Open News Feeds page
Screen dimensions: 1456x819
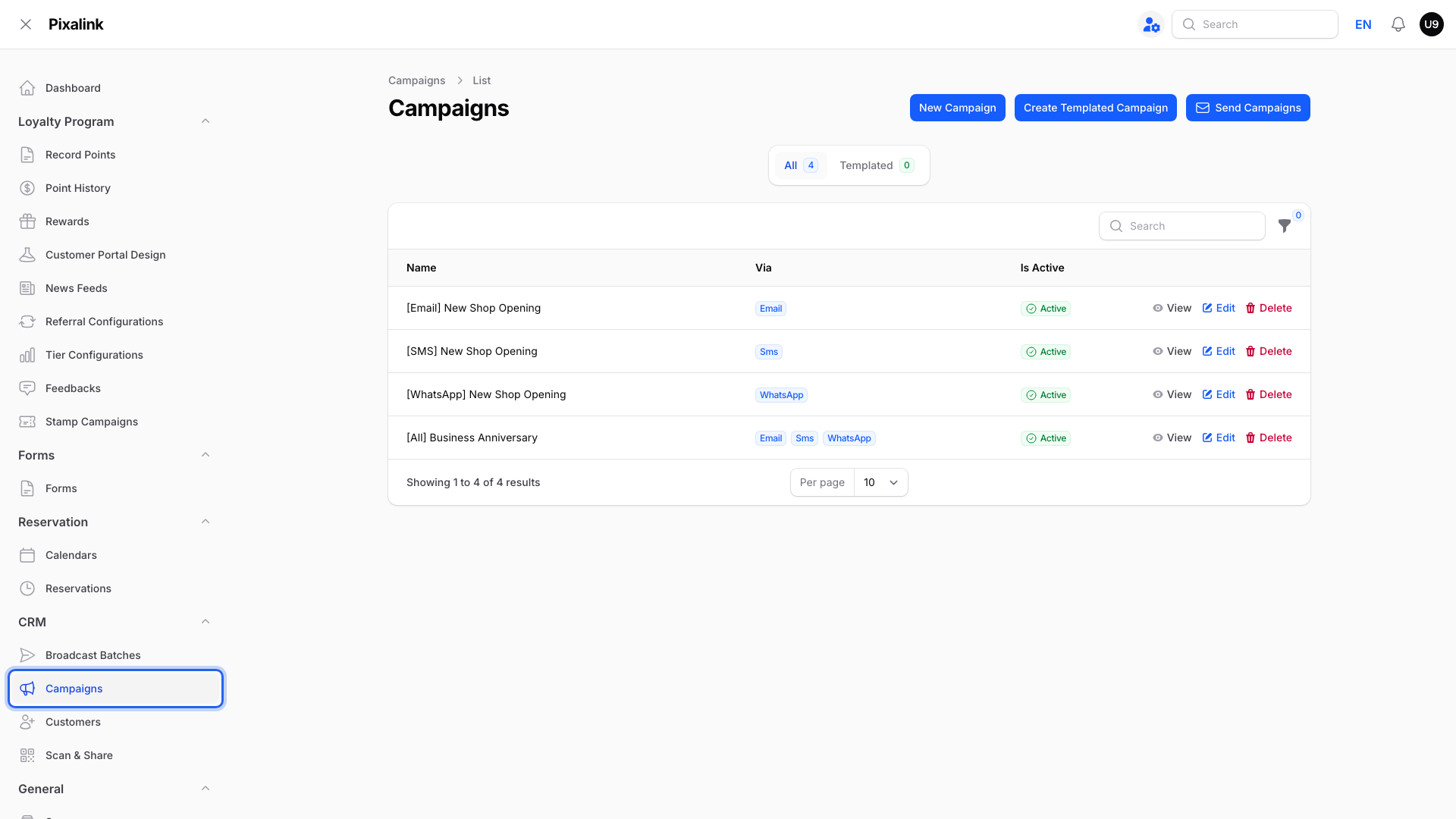pos(115,288)
